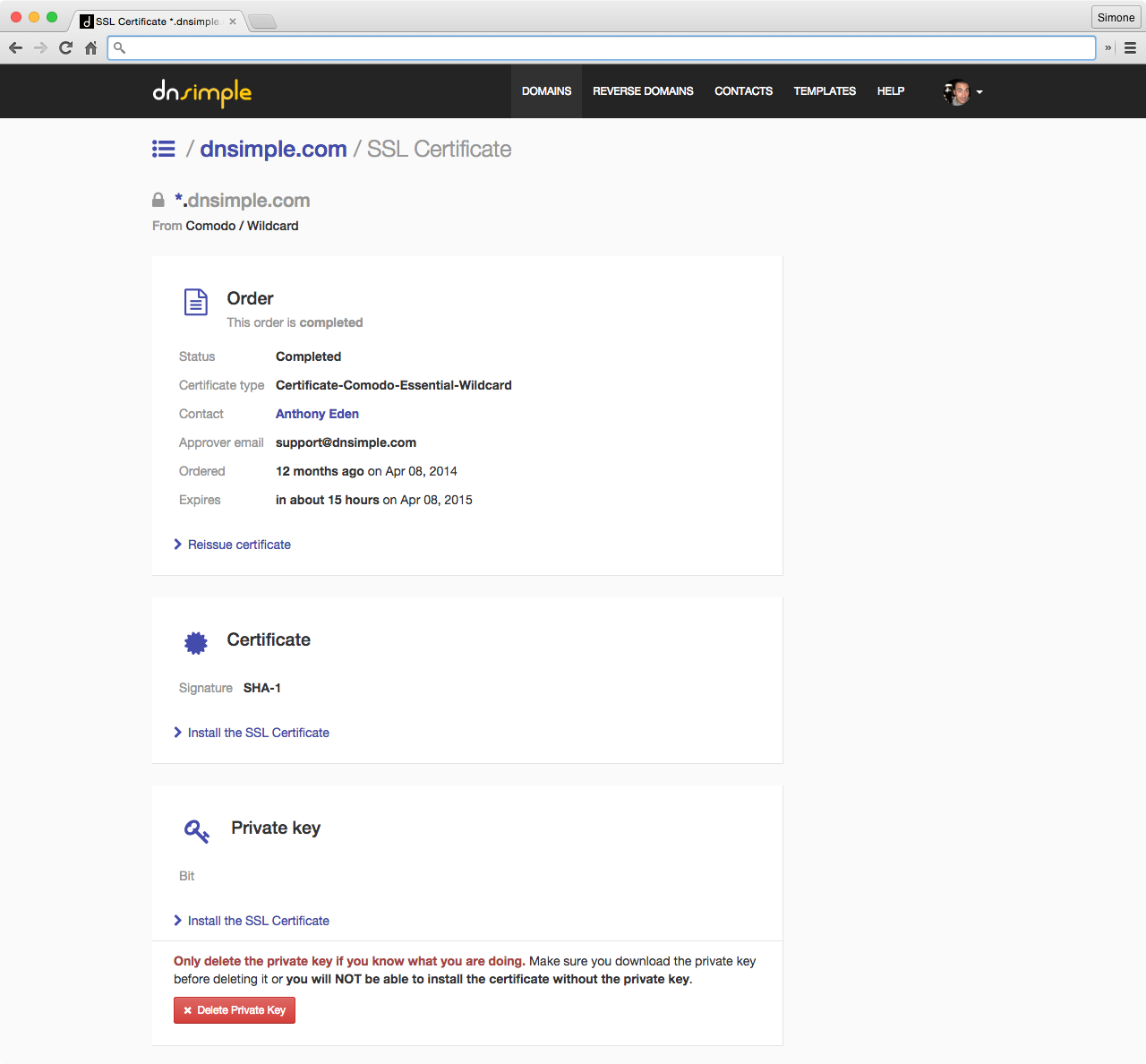Viewport: 1146px width, 1064px height.
Task: Click the tab favicon for SSL Certificate
Action: pos(87,21)
